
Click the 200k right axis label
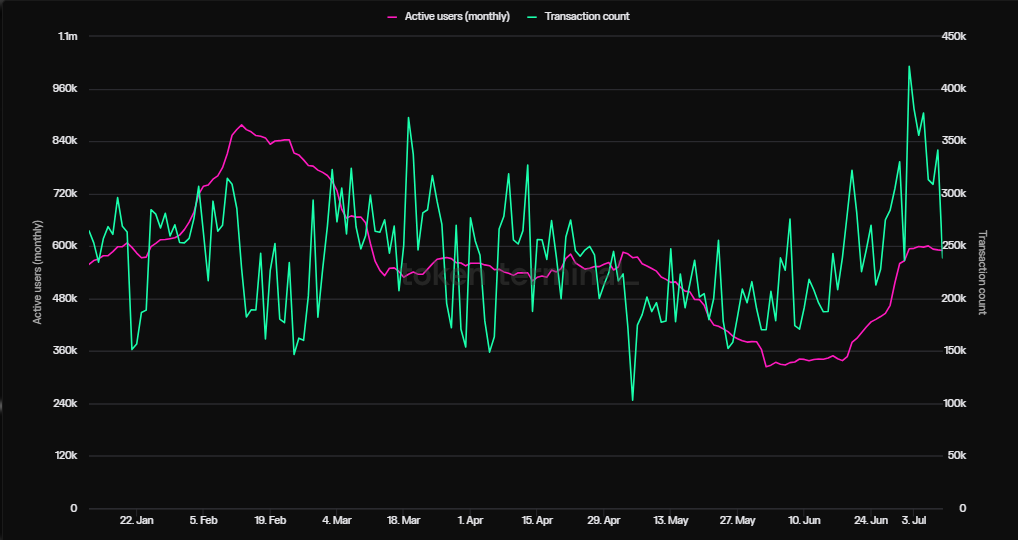click(954, 299)
